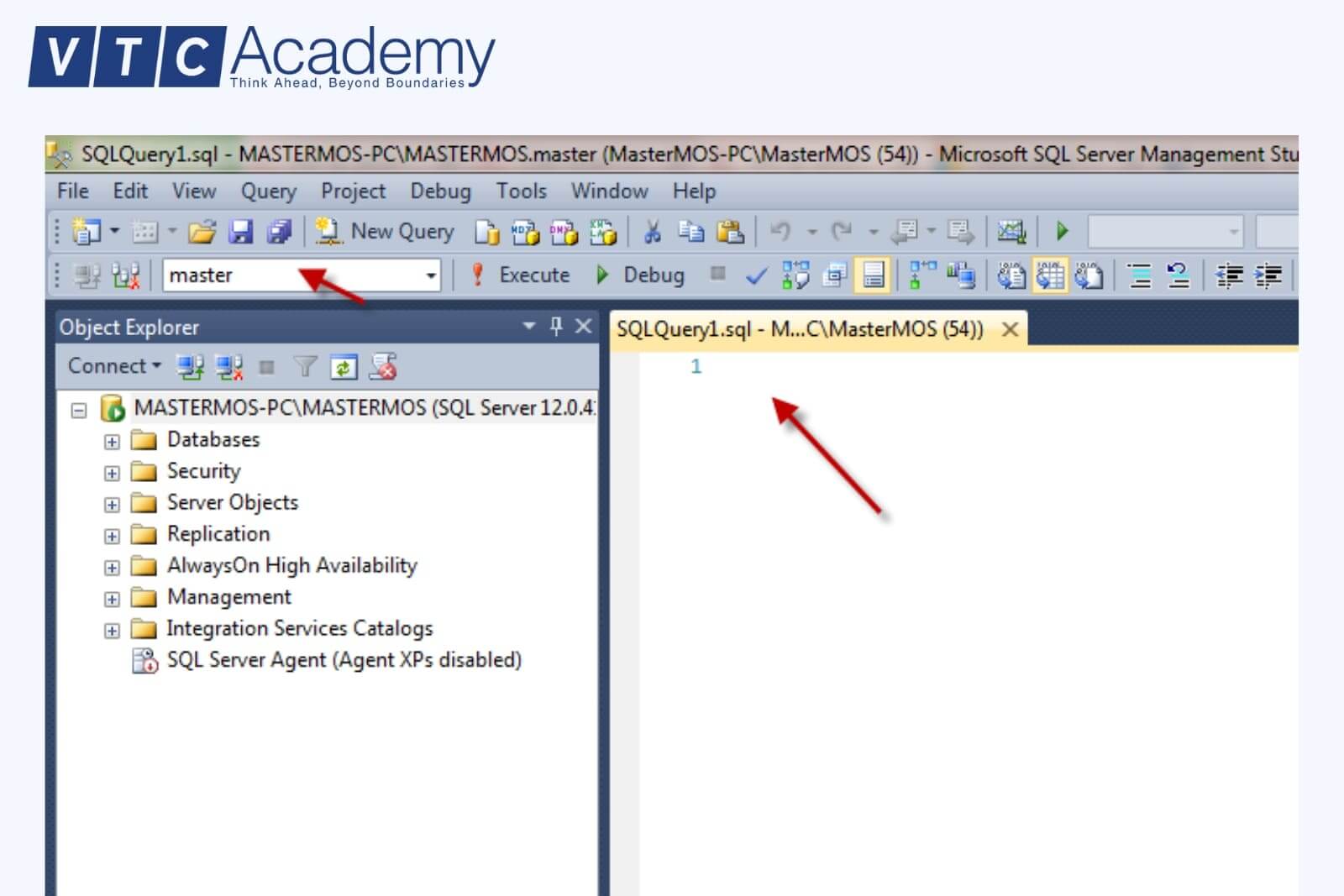Open the Connect dropdown in Object Explorer
1344x896 pixels.
pyautogui.click(x=113, y=366)
